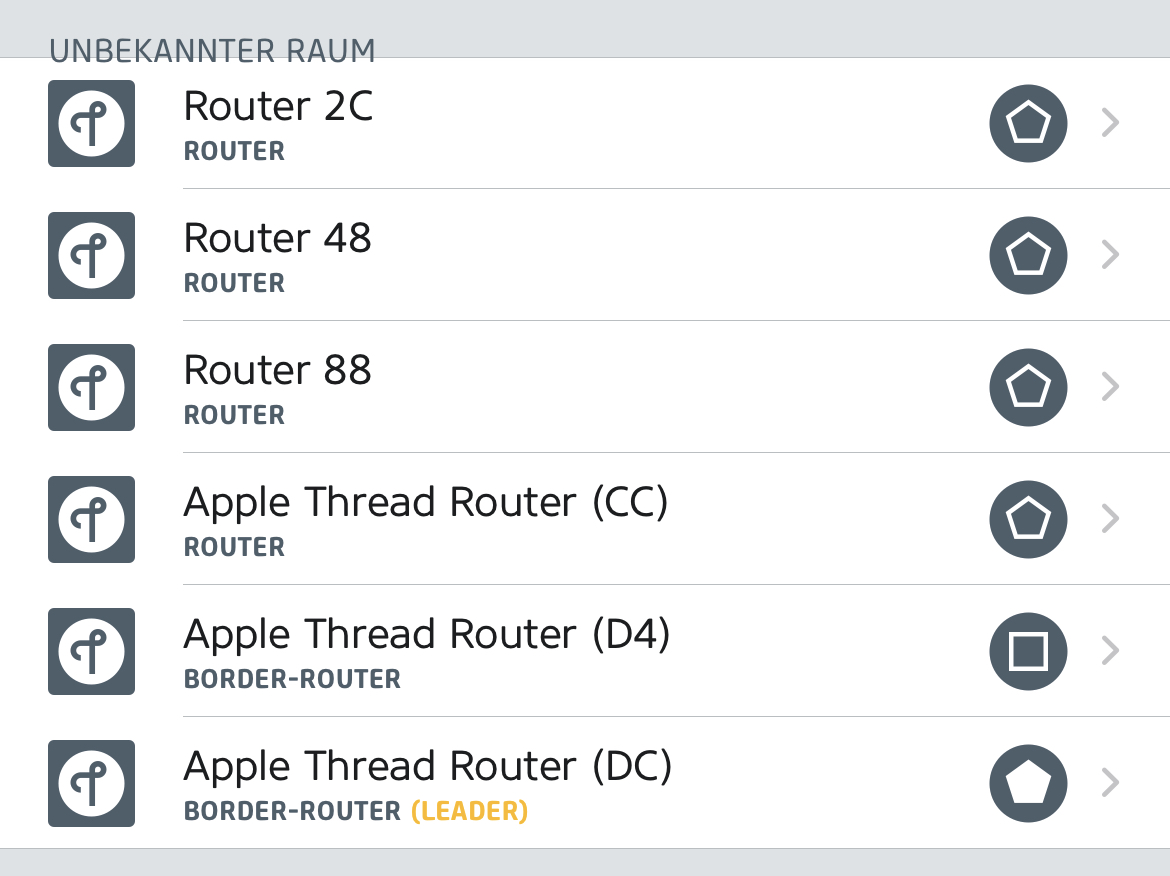Click the Thread icon beside Apple Thread Router (D4)
This screenshot has height=876, width=1170.
[91, 651]
